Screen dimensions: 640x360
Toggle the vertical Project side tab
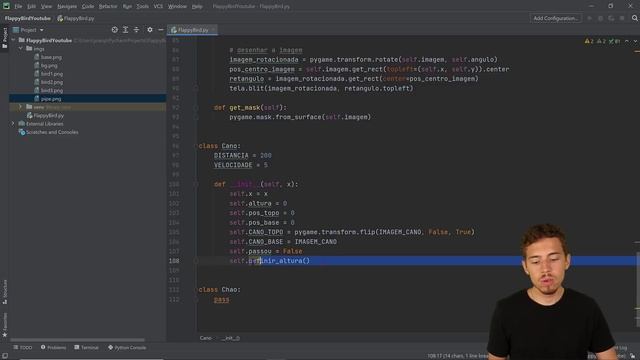(5, 38)
